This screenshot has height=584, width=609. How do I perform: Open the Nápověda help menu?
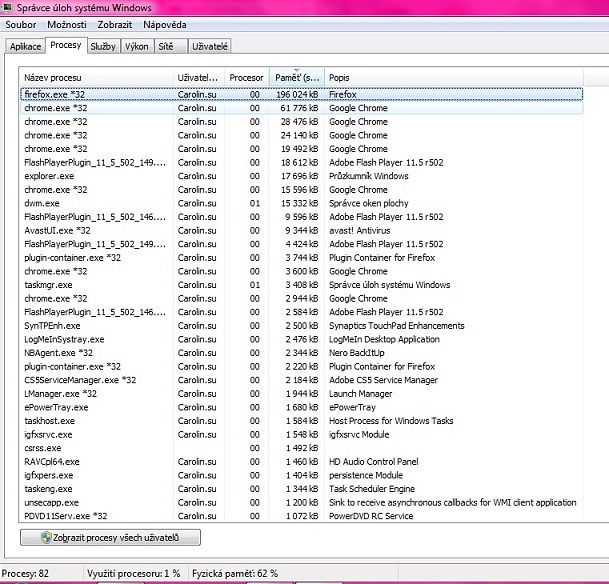[x=166, y=23]
